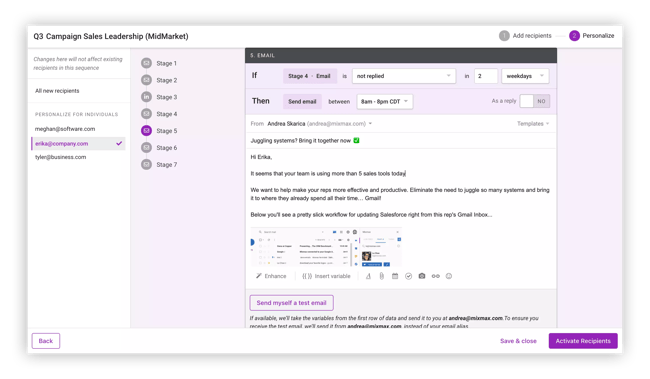The image size is (650, 379).
Task: Select Stage 6 label
Action: click(167, 148)
